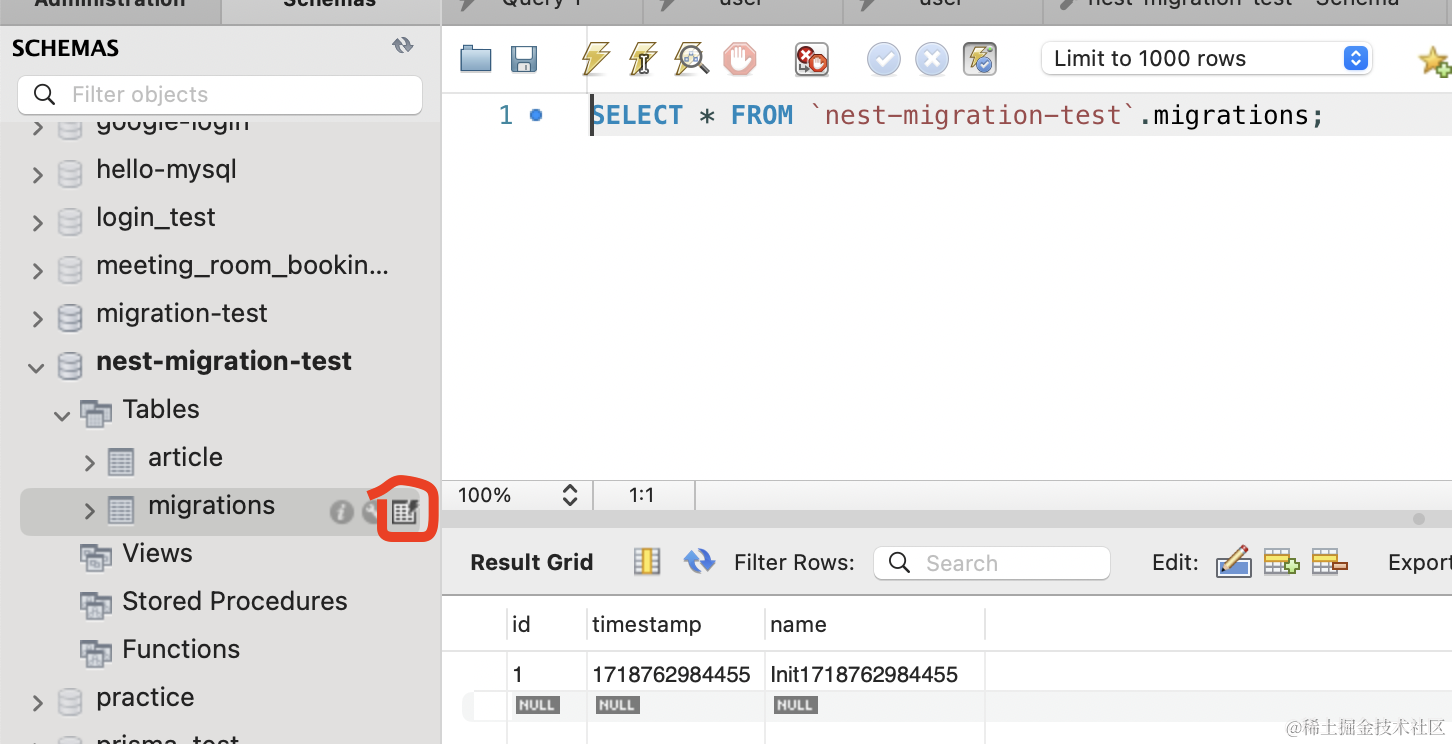Change the editor zoom 100% stepper
This screenshot has height=744, width=1452.
tap(570, 495)
